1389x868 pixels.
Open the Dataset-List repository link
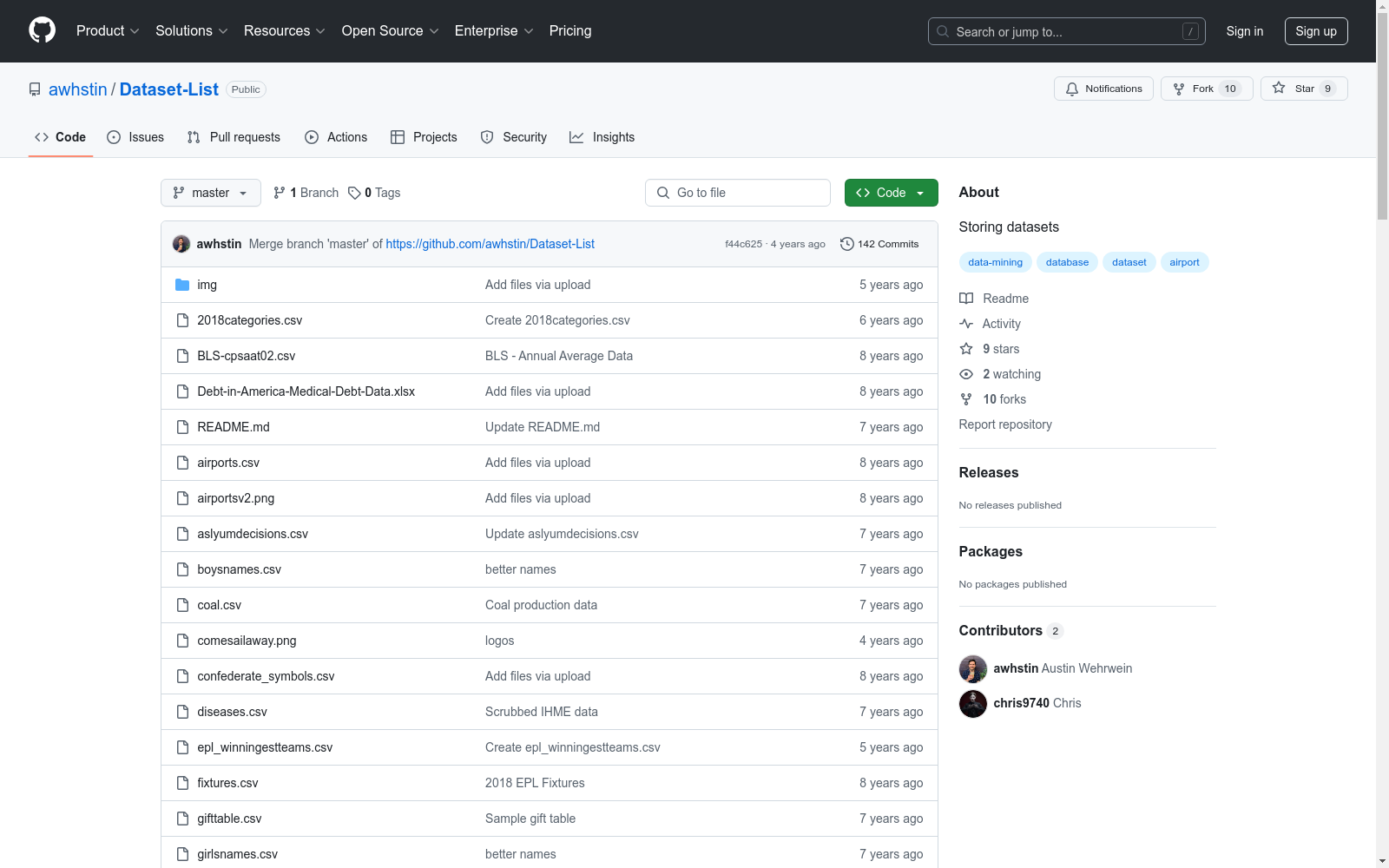(x=169, y=89)
